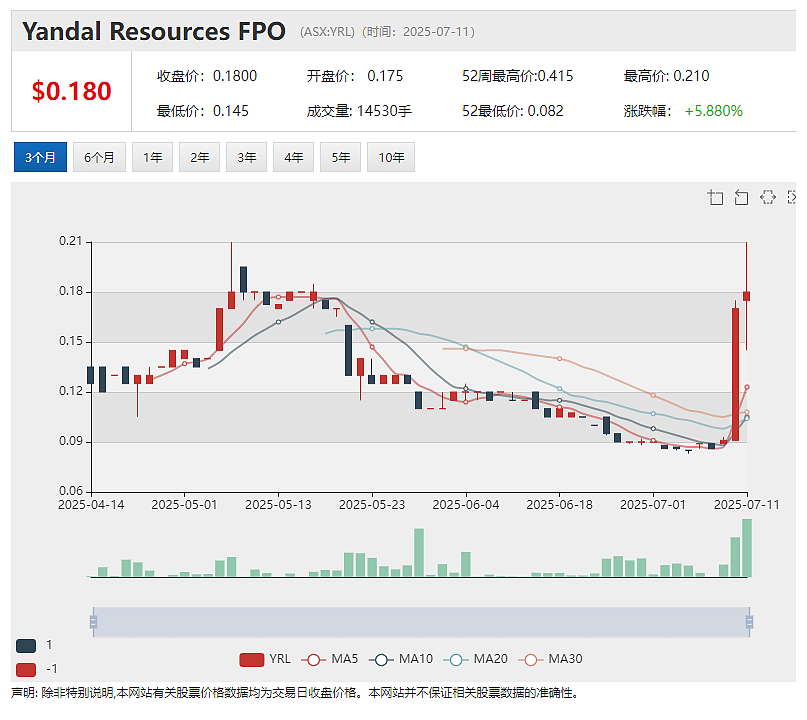Click the 0.06 y-axis label
Viewport: 807px width, 720px height.
[x=71, y=491]
